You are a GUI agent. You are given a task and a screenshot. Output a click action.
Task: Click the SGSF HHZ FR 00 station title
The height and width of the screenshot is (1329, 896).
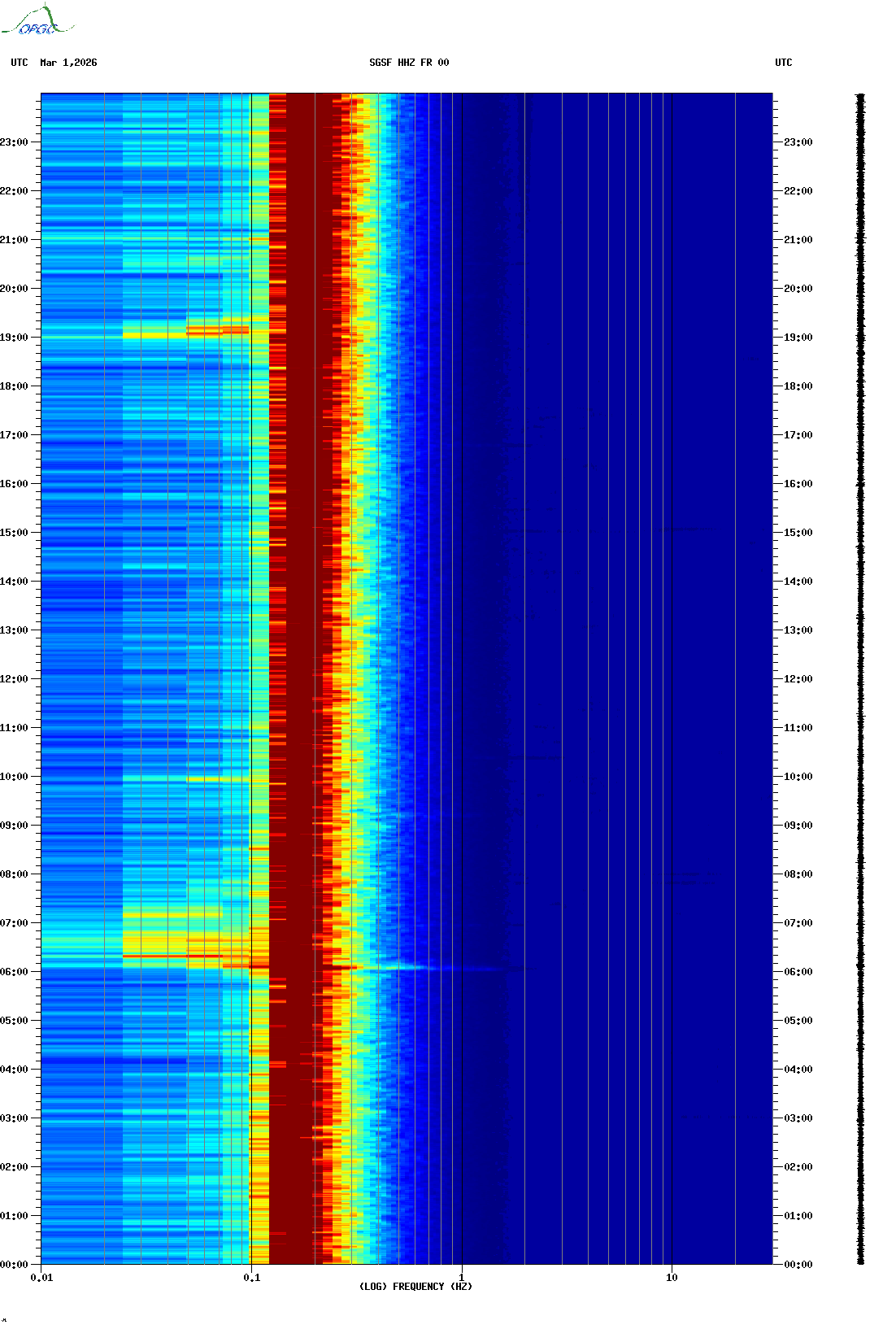[409, 63]
